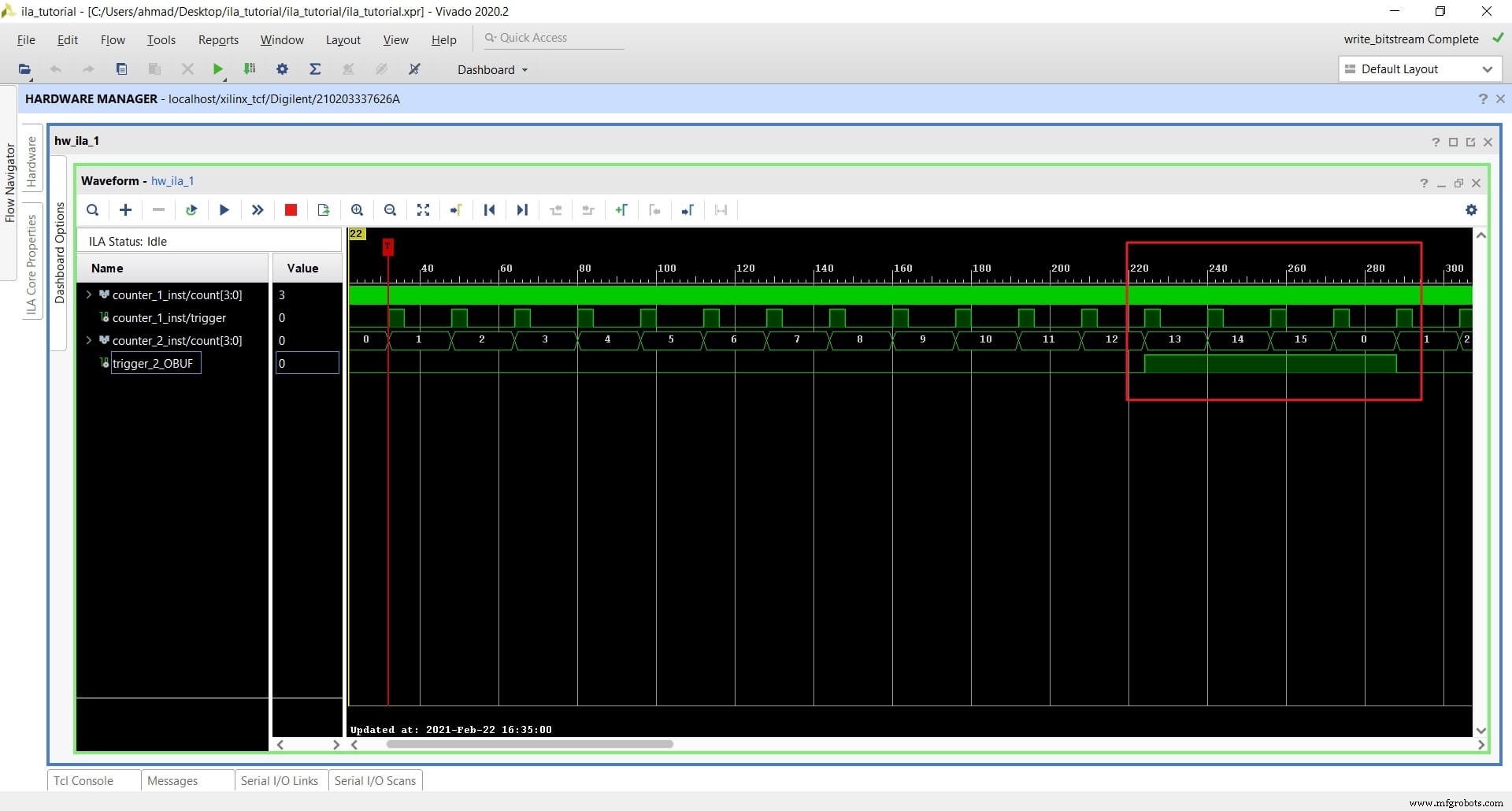
Task: Open the Tcl Console tab
Action: tap(83, 780)
